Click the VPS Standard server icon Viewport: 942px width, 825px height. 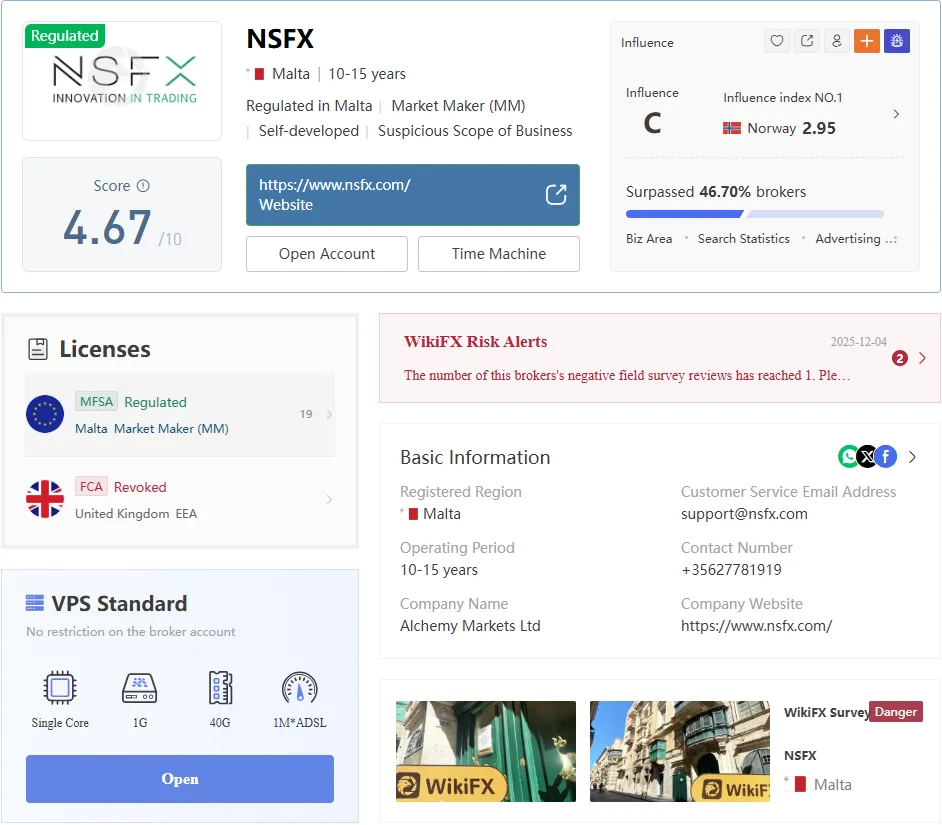click(x=35, y=603)
